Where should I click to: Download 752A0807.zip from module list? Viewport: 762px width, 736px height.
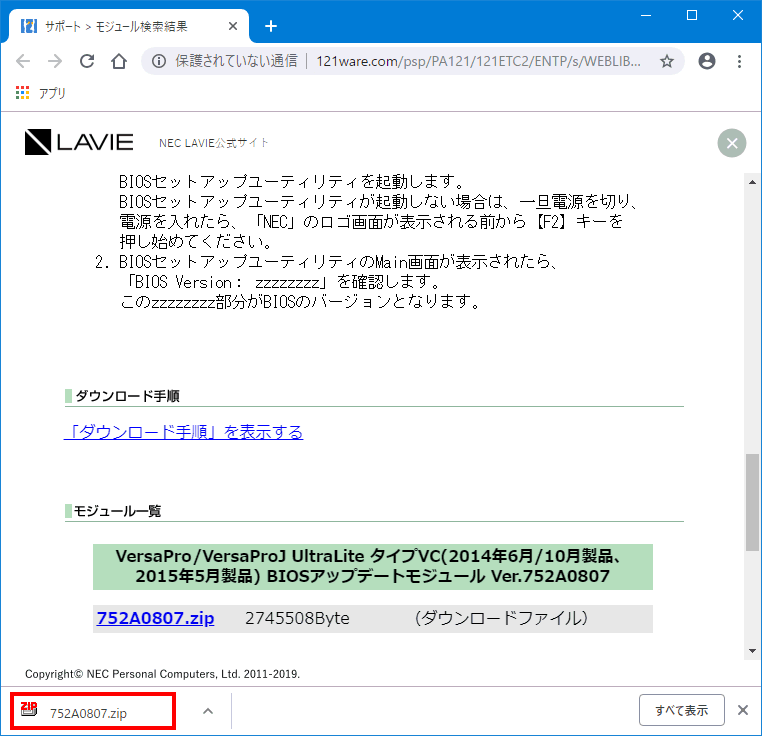pyautogui.click(x=156, y=618)
